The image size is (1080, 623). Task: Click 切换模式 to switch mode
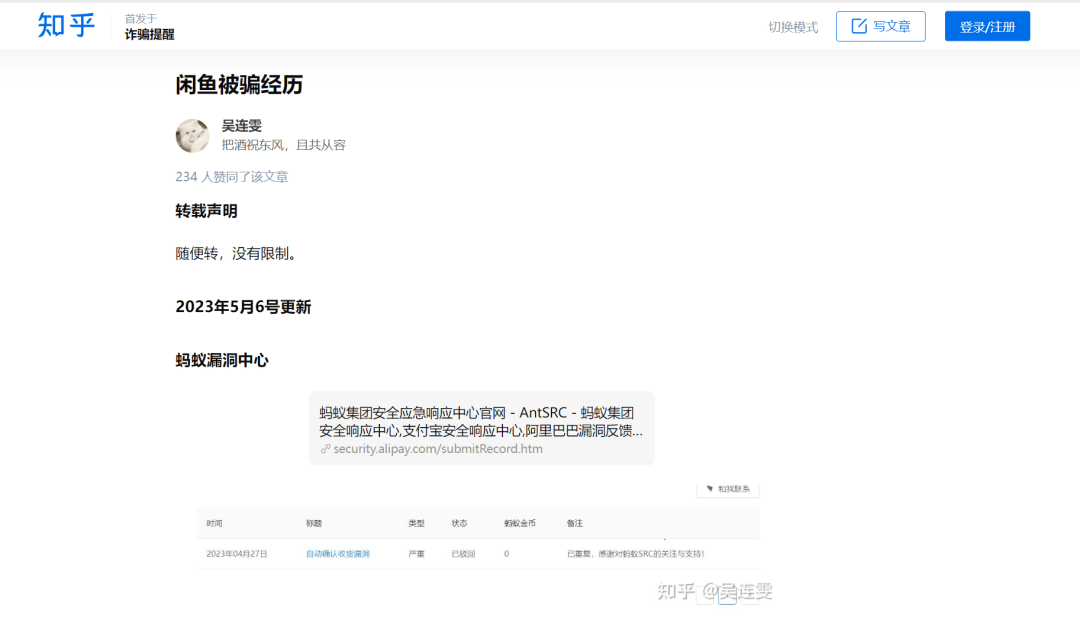[x=793, y=27]
